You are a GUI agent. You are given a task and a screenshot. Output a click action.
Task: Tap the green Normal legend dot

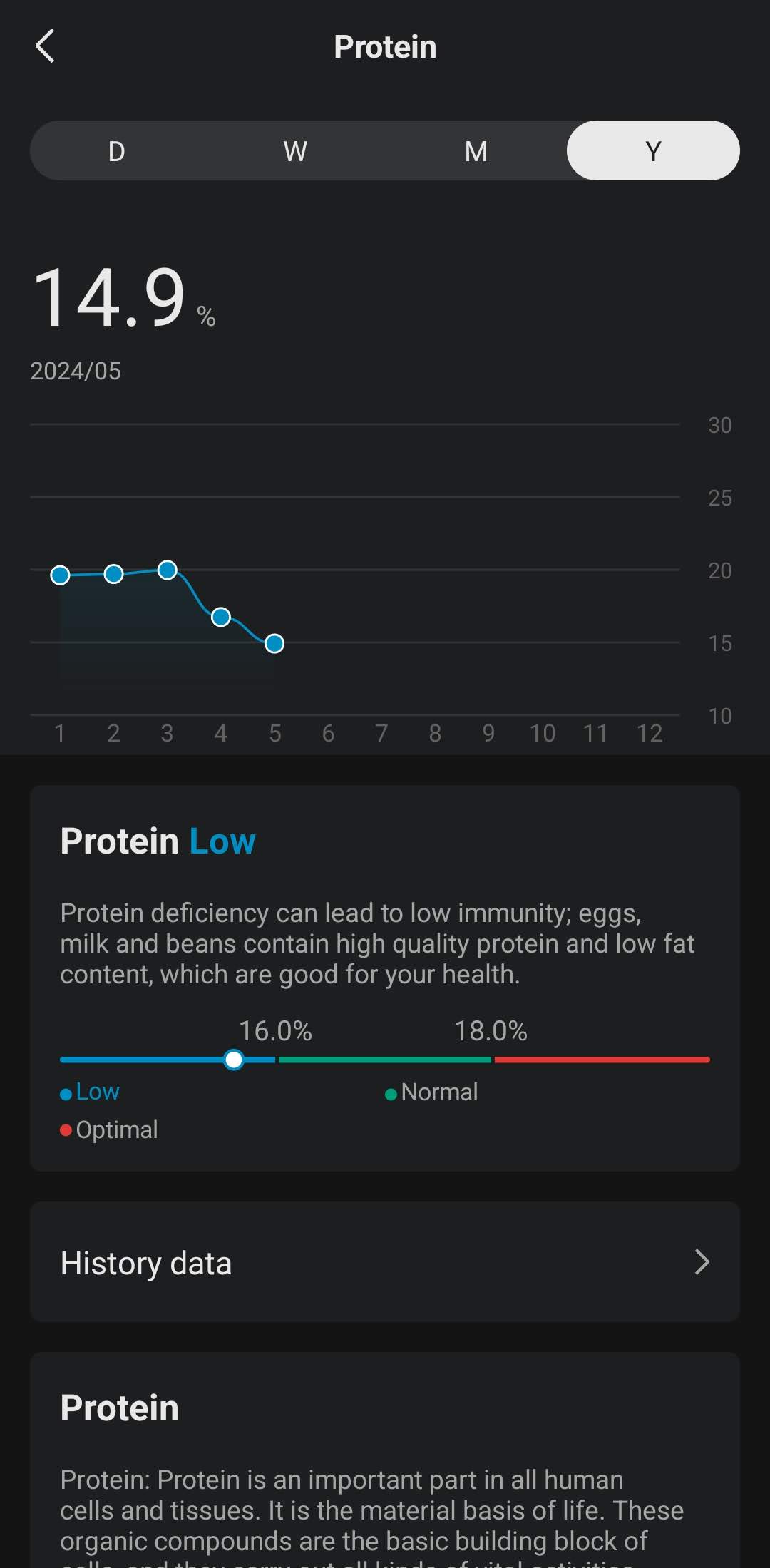[391, 1094]
